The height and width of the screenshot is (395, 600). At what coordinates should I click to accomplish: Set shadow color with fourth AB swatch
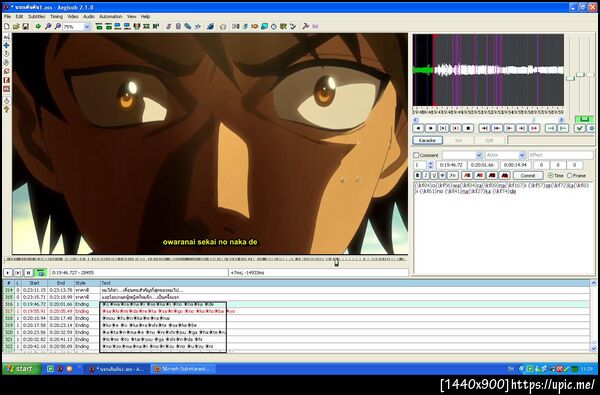pos(504,175)
